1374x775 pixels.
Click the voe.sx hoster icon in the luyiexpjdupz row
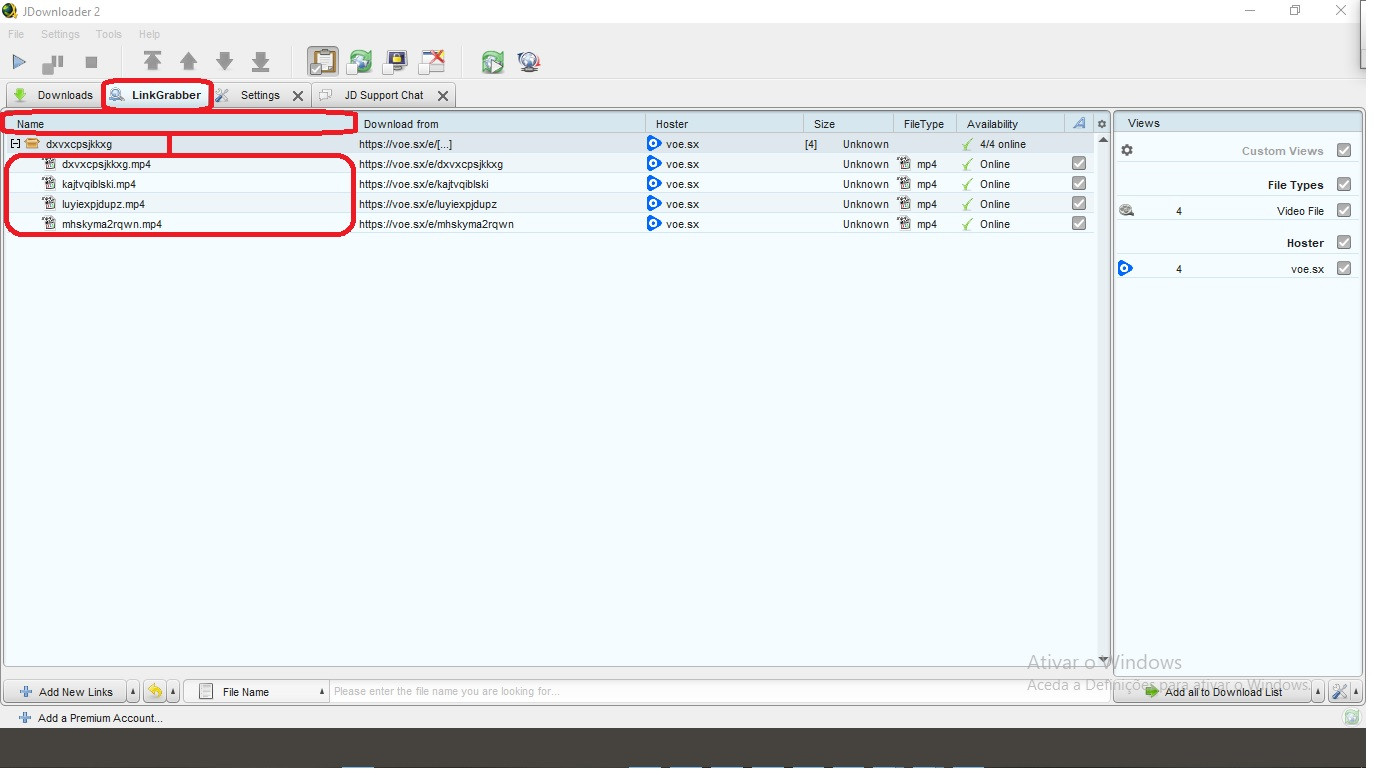[654, 203]
